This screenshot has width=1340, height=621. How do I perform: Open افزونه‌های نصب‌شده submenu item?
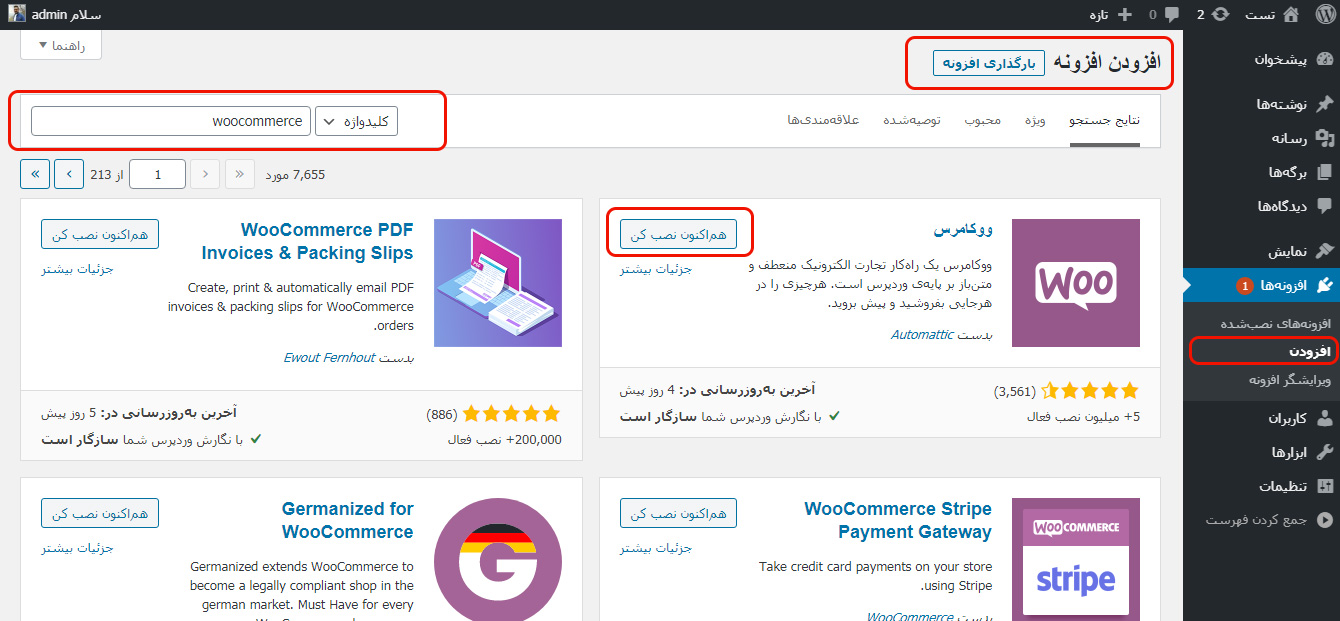pos(1277,324)
